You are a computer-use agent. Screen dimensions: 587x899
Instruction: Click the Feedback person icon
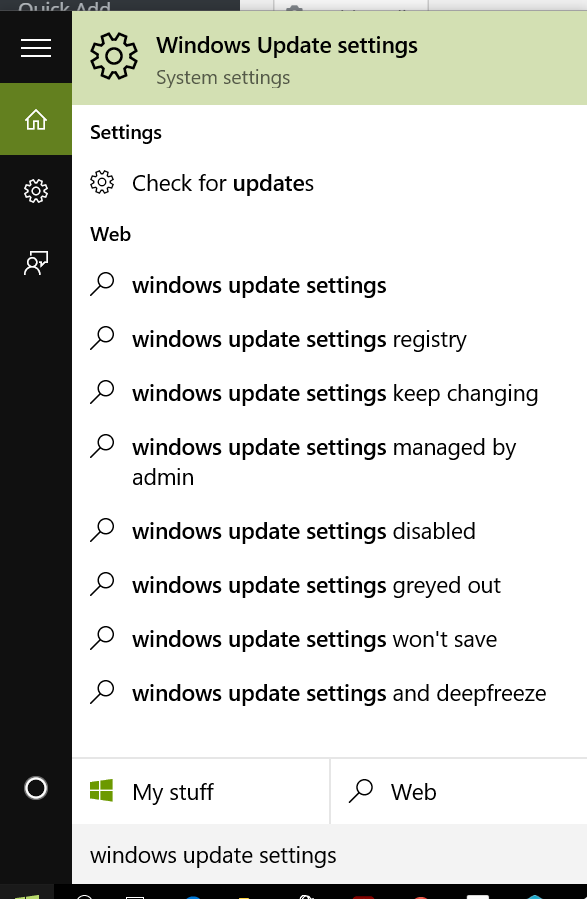(36, 263)
